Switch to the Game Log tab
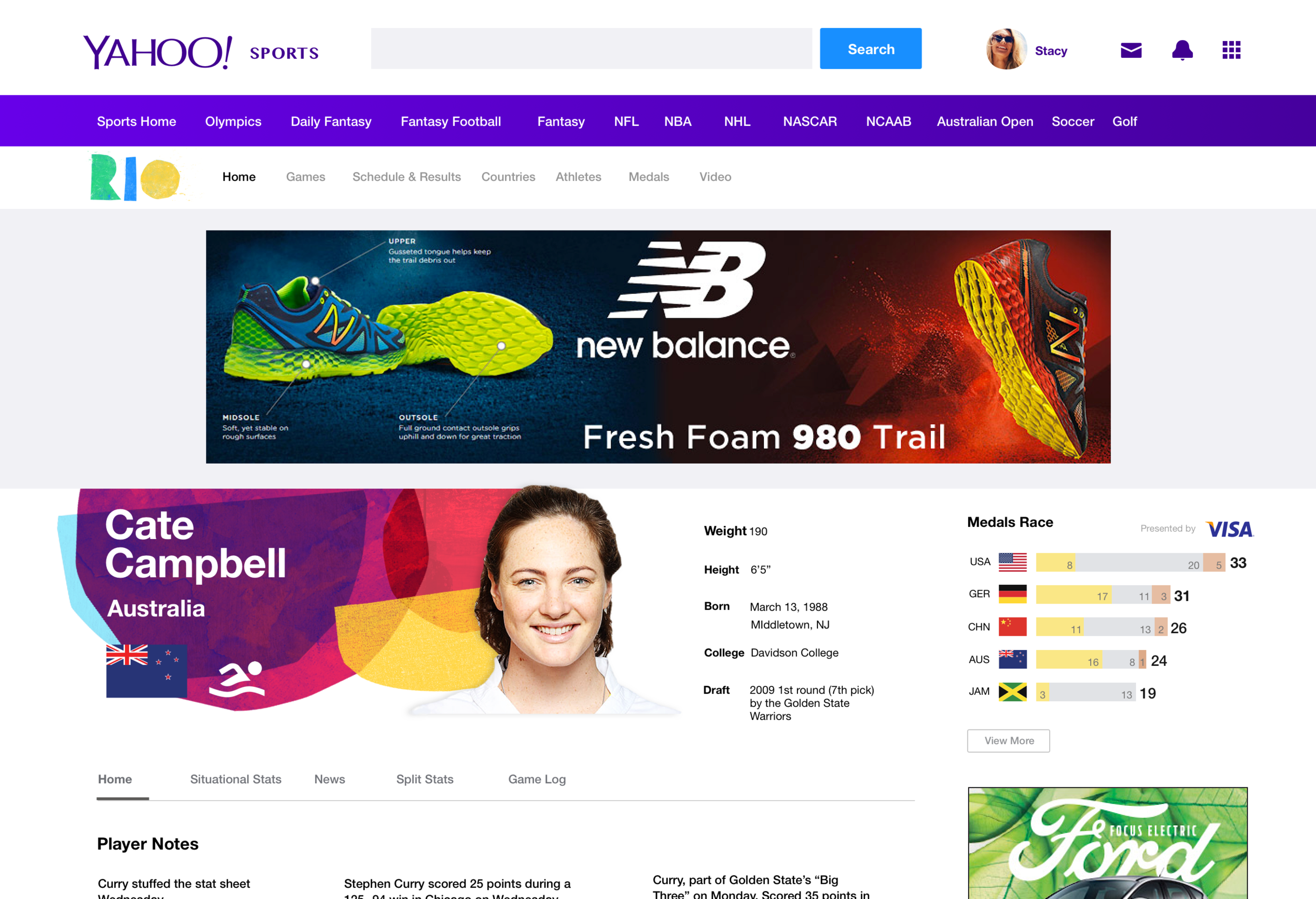Image resolution: width=1316 pixels, height=899 pixels. (x=537, y=779)
